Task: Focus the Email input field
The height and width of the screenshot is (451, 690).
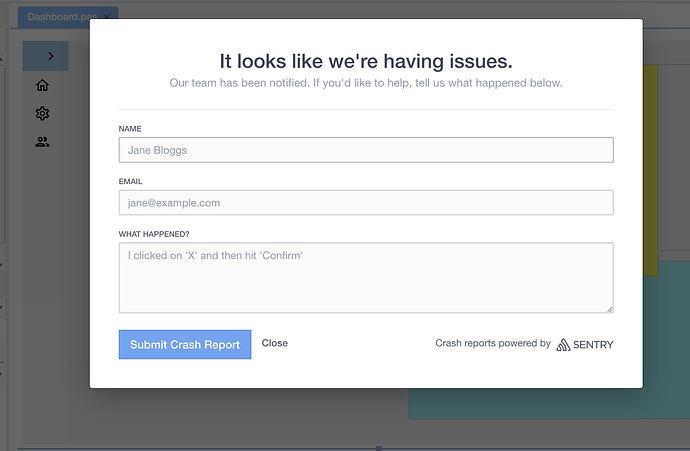Action: point(365,203)
